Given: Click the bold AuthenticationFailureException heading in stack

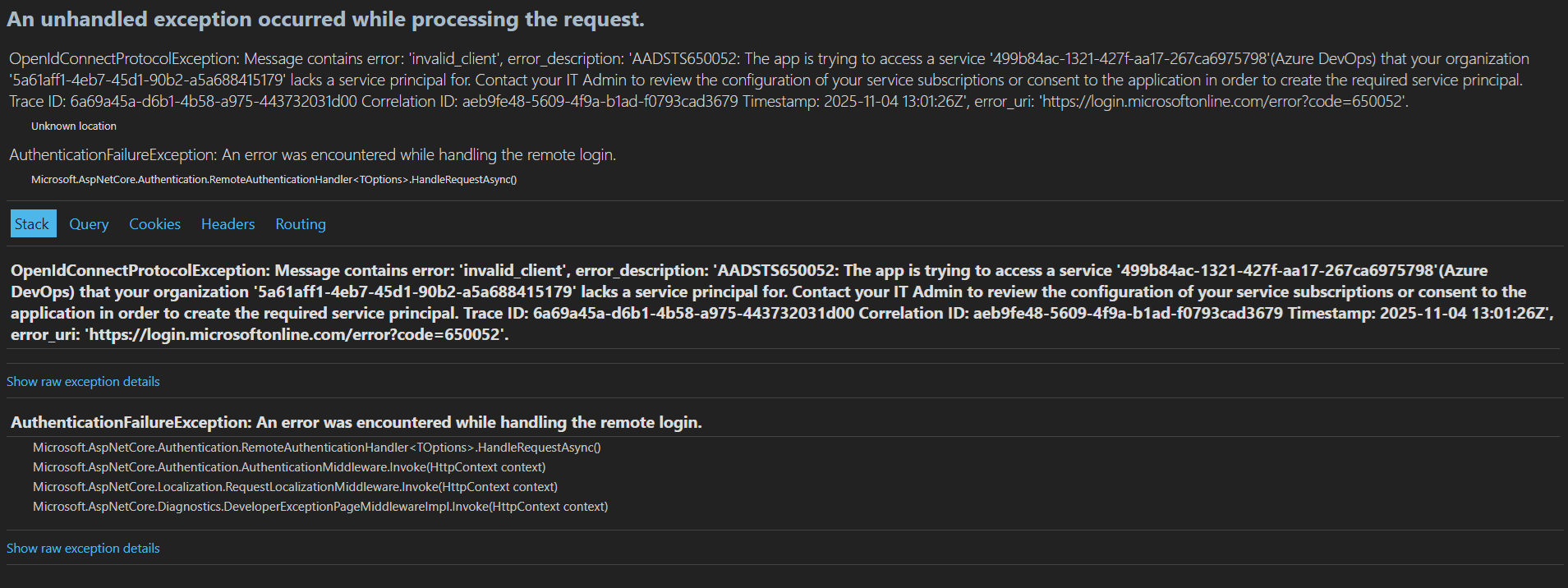Looking at the screenshot, I should [x=356, y=423].
